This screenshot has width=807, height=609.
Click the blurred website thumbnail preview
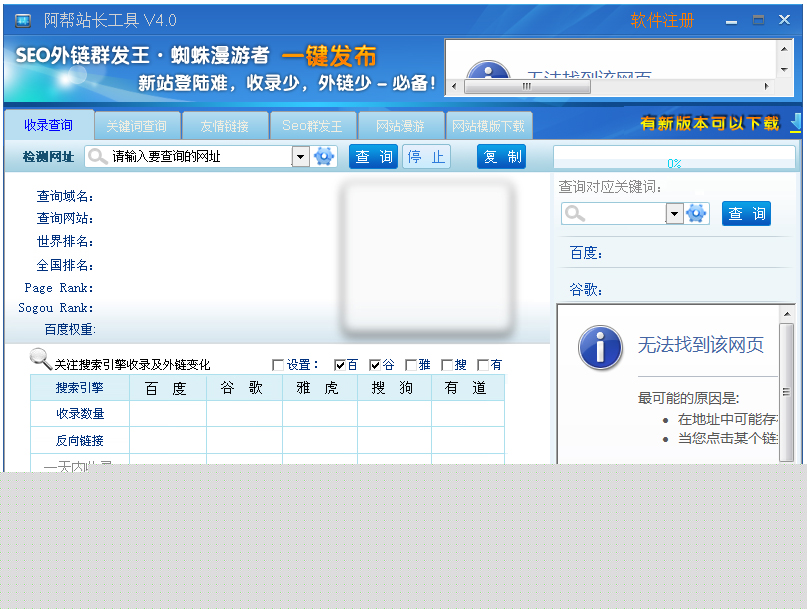pyautogui.click(x=427, y=257)
